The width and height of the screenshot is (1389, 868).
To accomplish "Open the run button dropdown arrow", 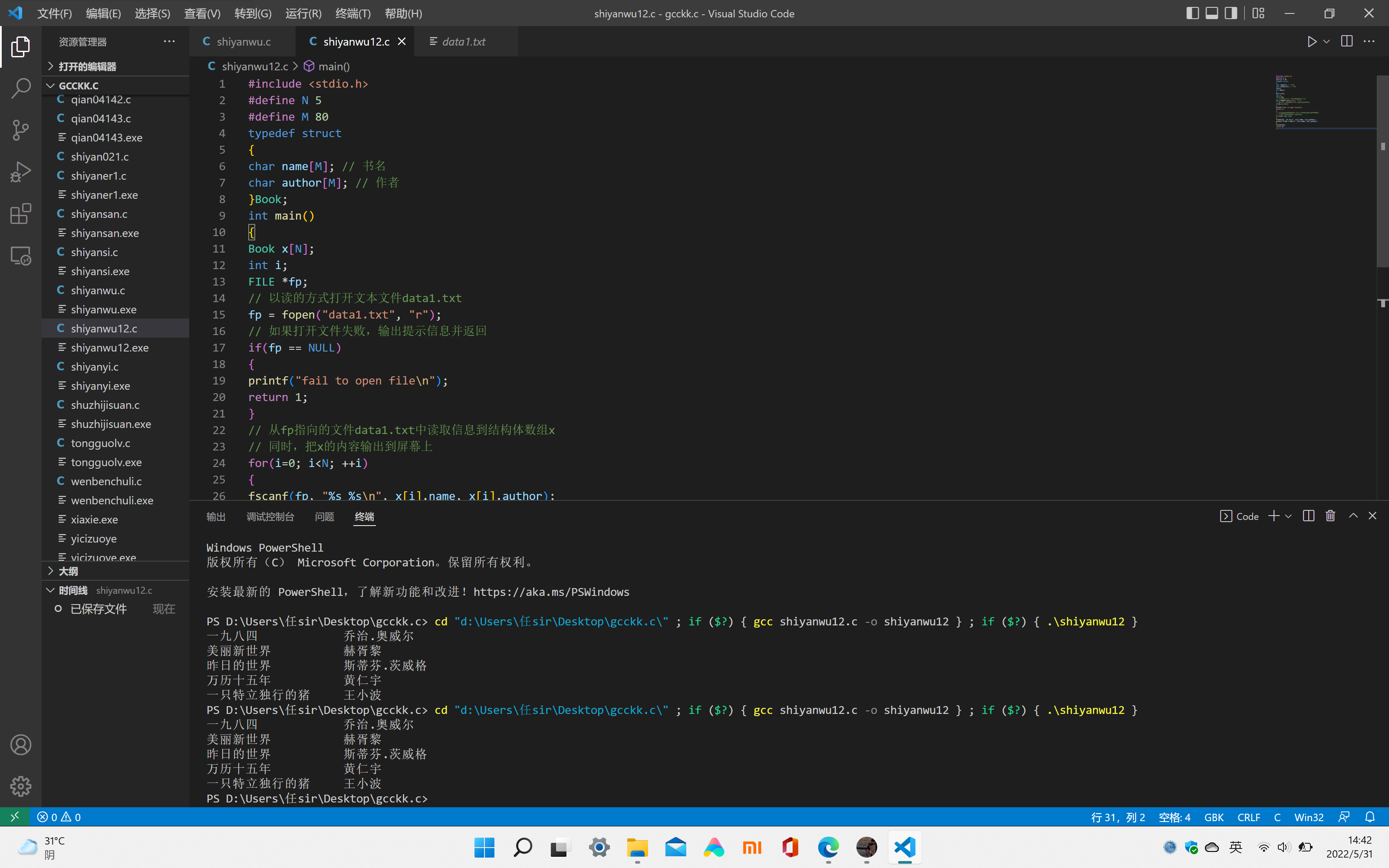I will point(1326,41).
